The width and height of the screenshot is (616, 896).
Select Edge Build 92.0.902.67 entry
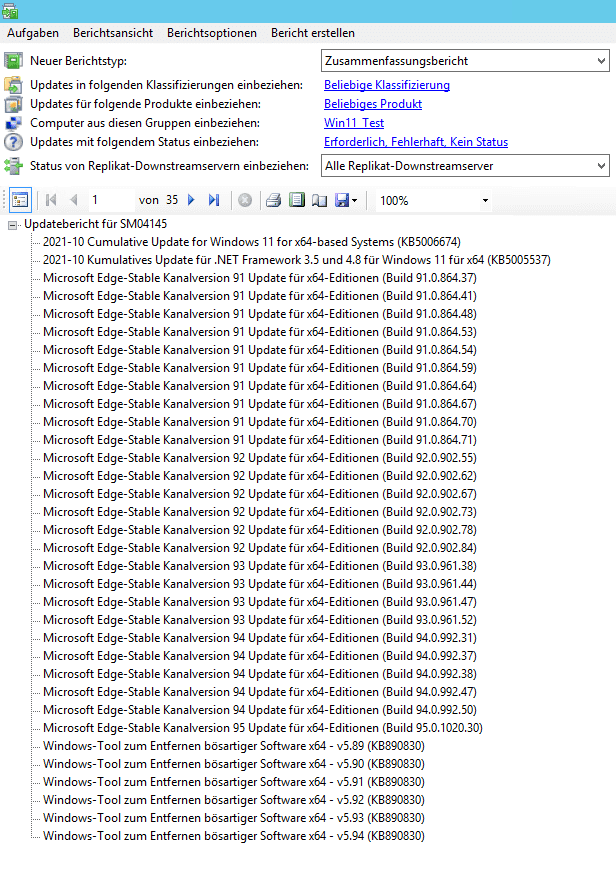click(259, 494)
